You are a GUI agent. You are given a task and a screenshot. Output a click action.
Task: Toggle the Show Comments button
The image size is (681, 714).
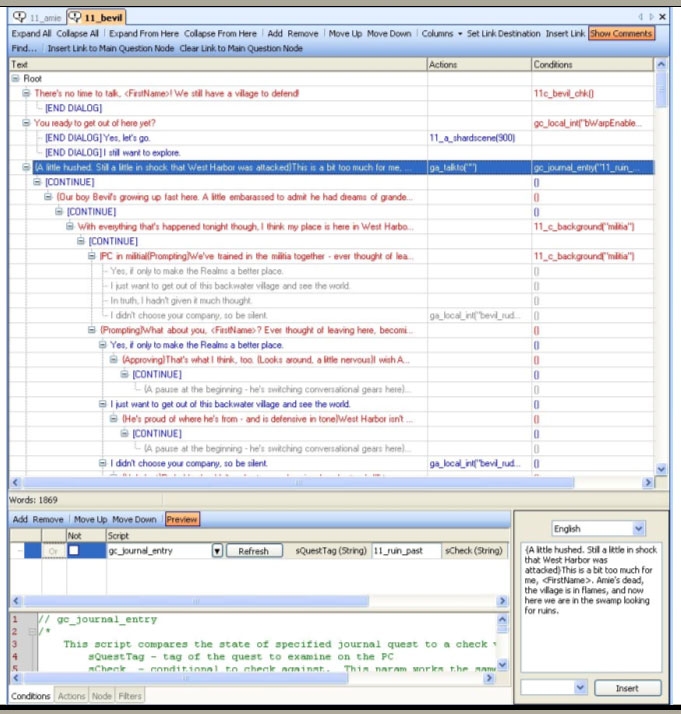(x=621, y=33)
